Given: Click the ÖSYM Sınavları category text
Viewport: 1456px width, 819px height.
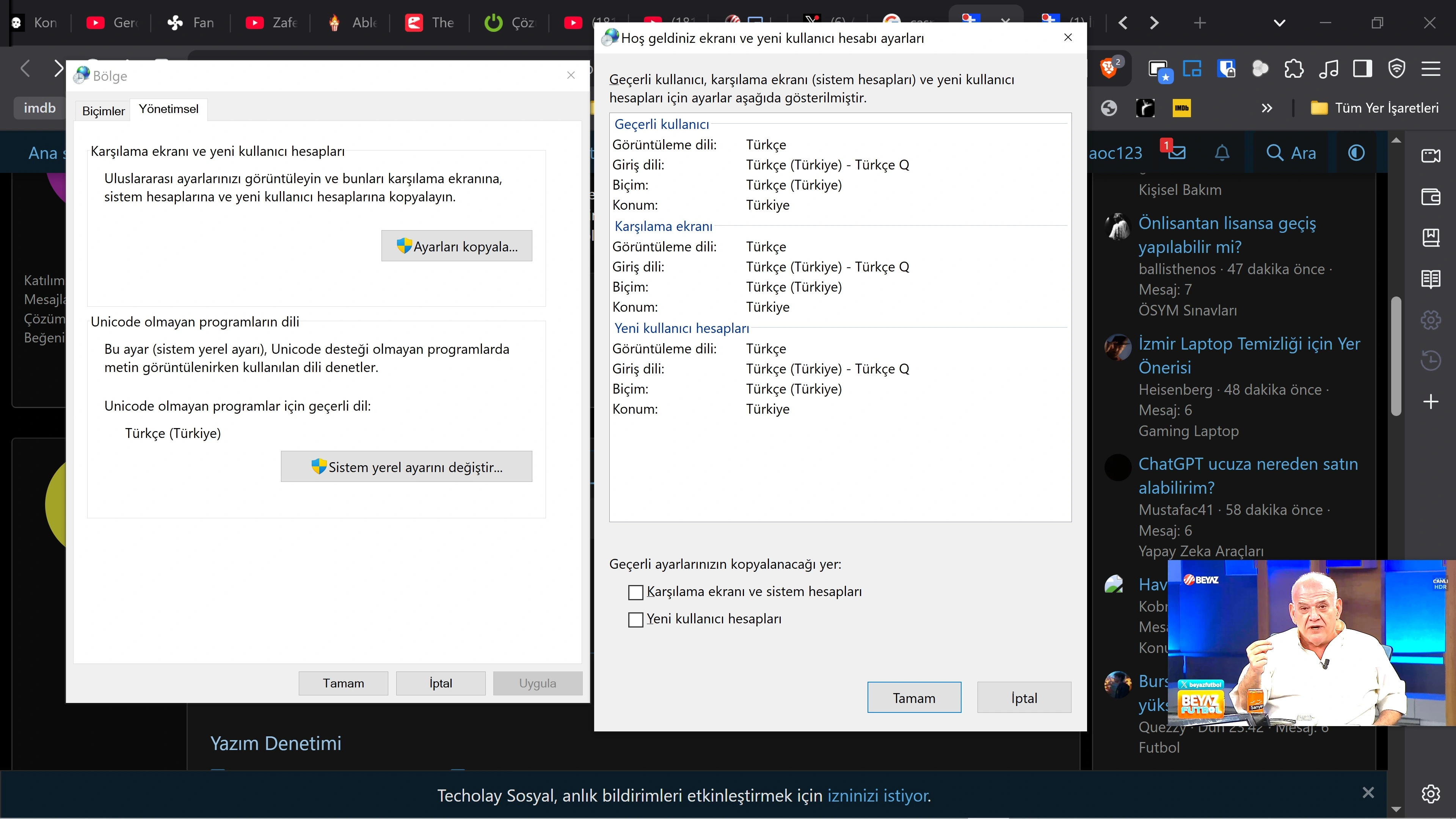Looking at the screenshot, I should tap(1188, 310).
